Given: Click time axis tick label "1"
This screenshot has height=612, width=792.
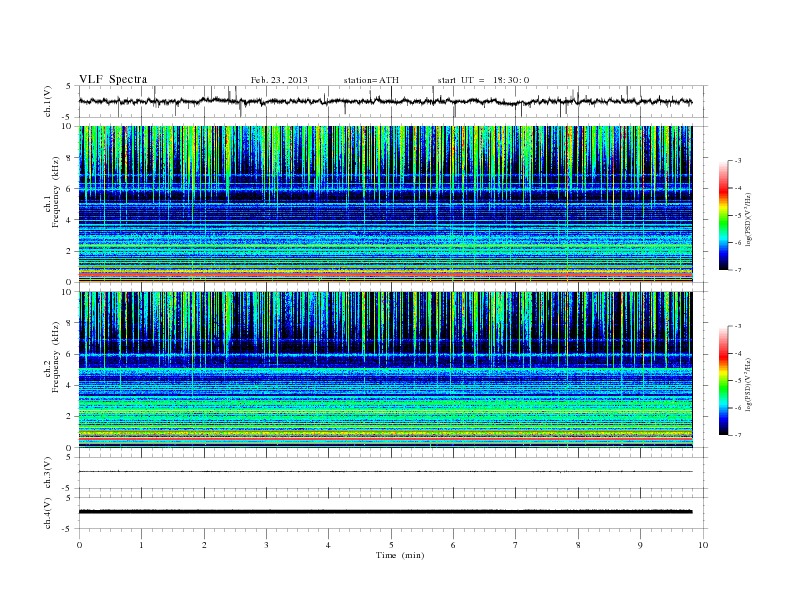Looking at the screenshot, I should pos(141,545).
